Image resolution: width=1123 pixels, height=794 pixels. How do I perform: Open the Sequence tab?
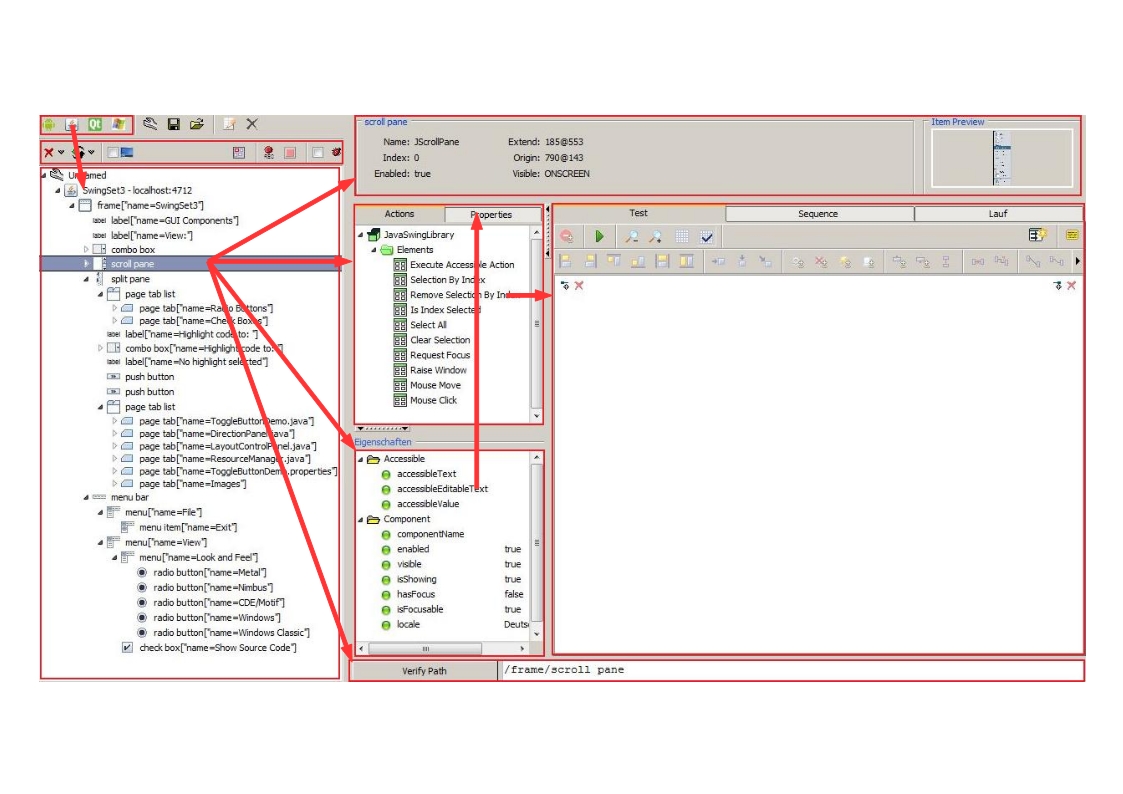[x=818, y=213]
